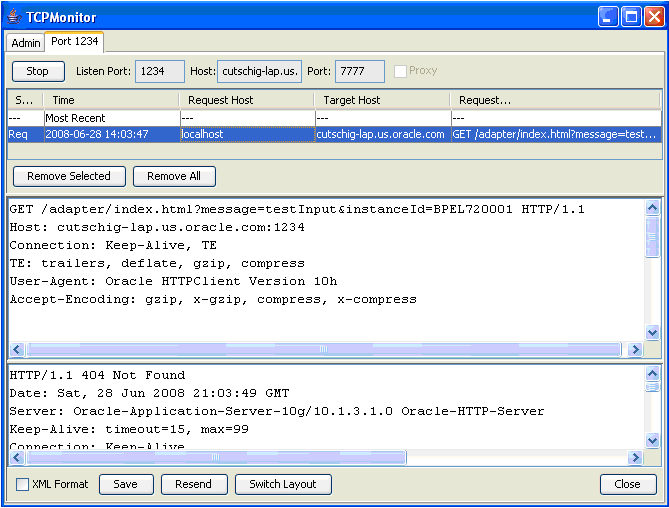Click the request pane scroll up arrow

click(x=652, y=208)
